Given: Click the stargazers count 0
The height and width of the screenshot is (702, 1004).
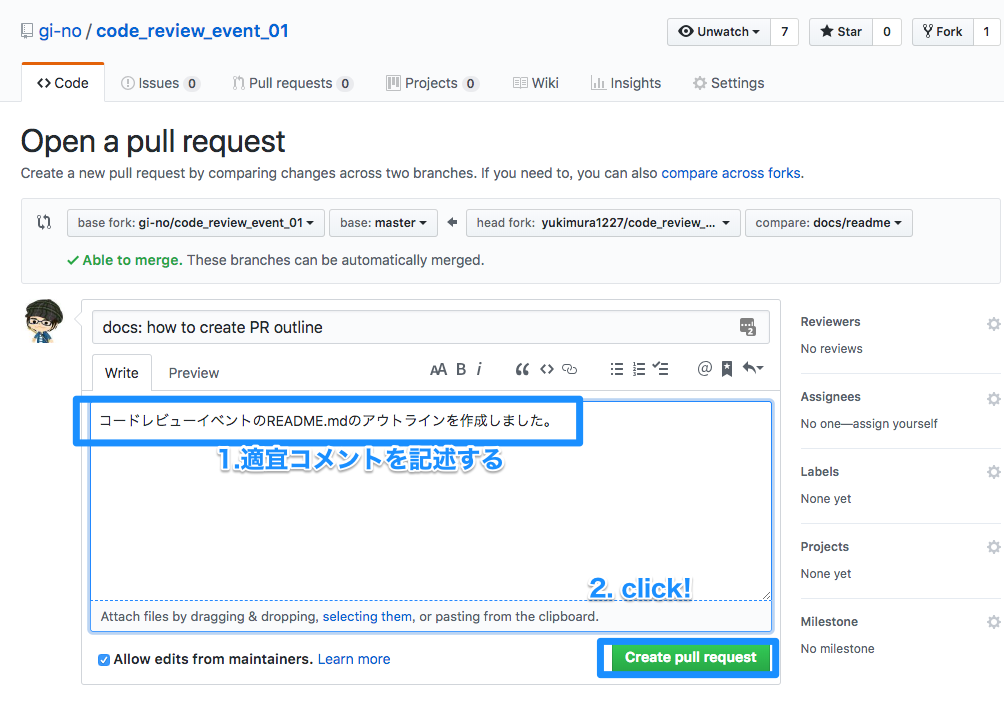Looking at the screenshot, I should pos(887,31).
